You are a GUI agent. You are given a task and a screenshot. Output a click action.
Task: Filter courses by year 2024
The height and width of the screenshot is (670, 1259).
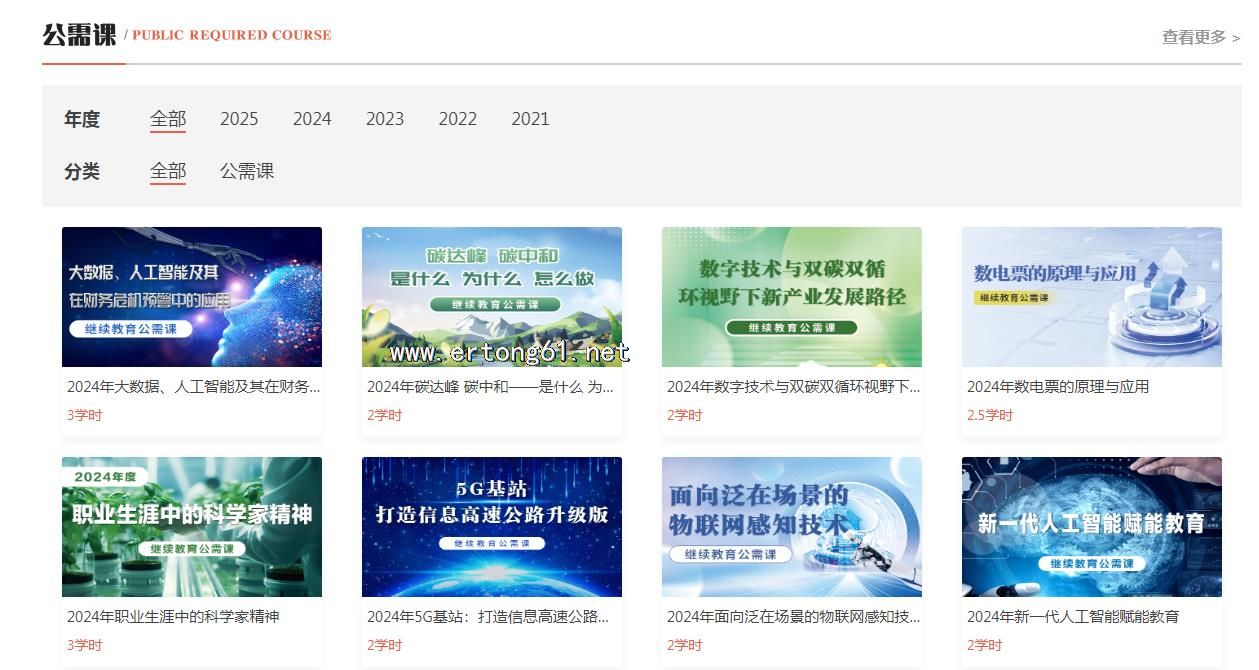tap(312, 119)
